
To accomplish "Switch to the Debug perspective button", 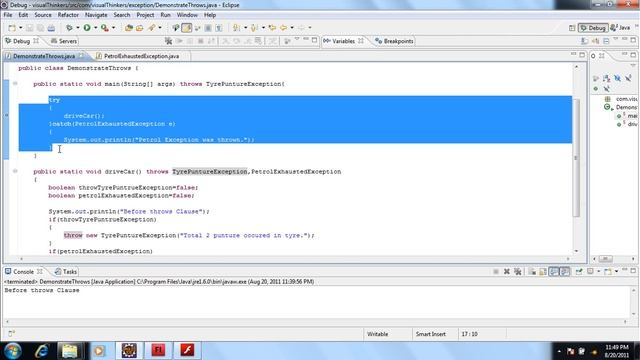I will click(x=593, y=28).
